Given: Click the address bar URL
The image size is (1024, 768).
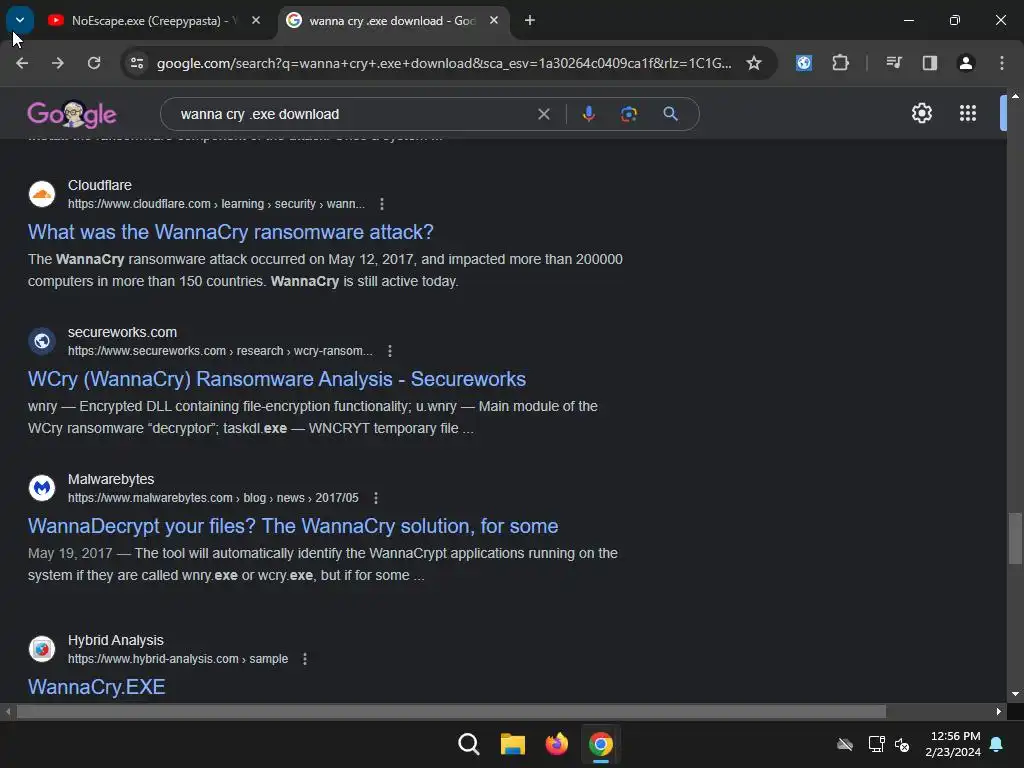Looking at the screenshot, I should 444,63.
